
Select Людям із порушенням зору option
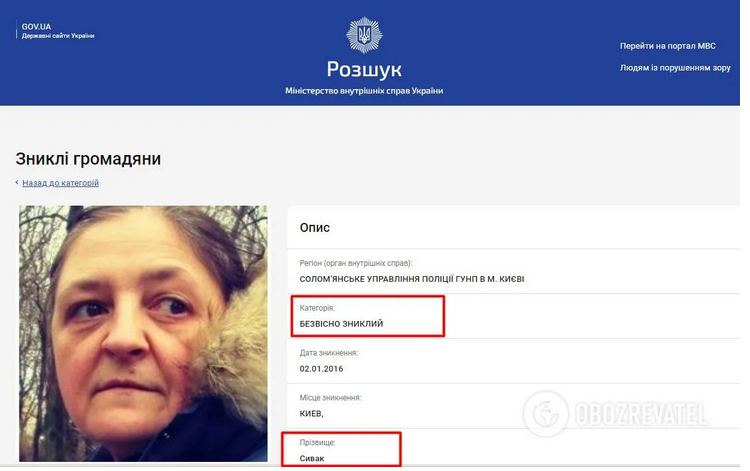point(675,68)
